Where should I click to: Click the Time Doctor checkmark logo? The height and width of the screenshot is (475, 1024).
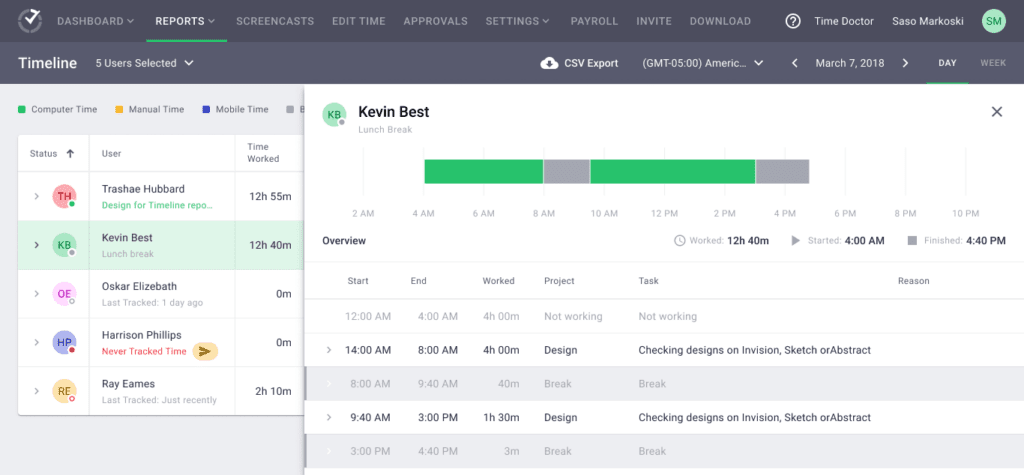[x=30, y=20]
